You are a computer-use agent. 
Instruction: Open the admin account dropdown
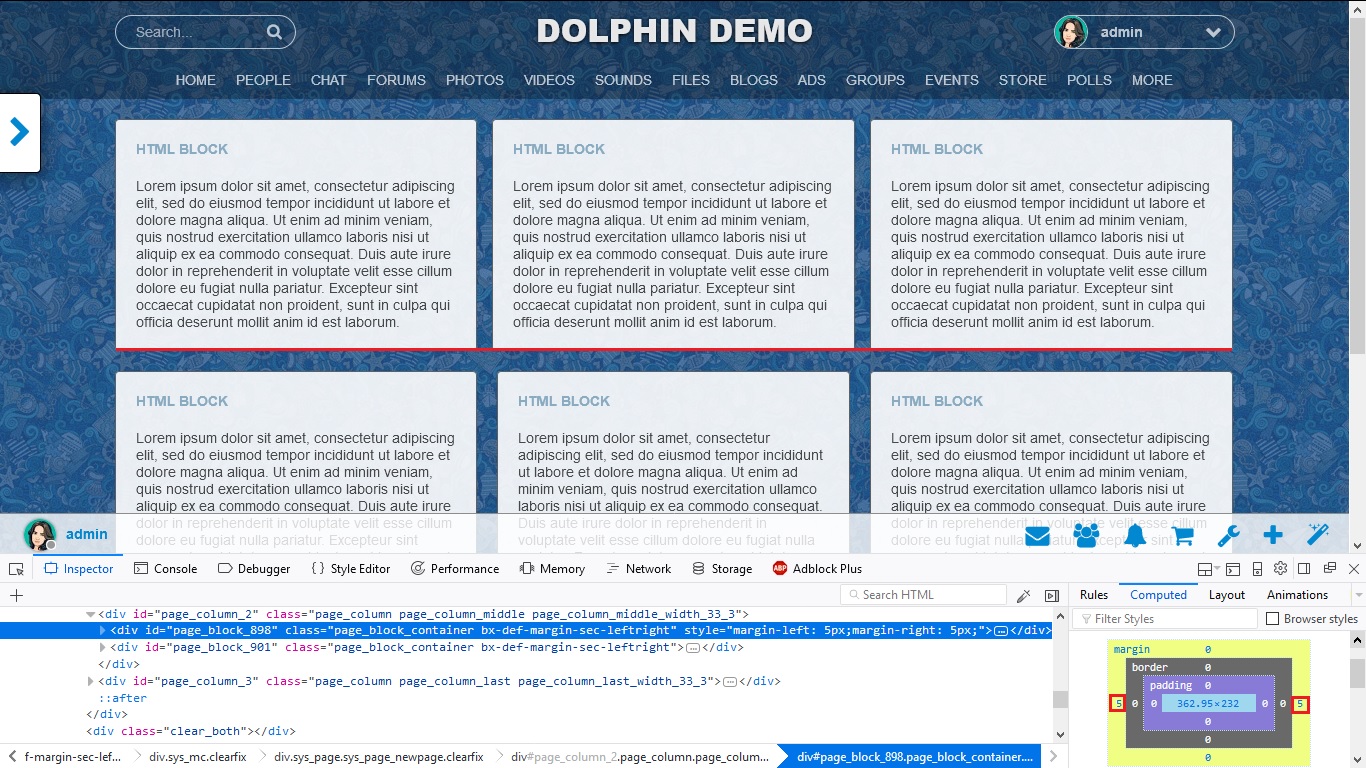[1213, 32]
